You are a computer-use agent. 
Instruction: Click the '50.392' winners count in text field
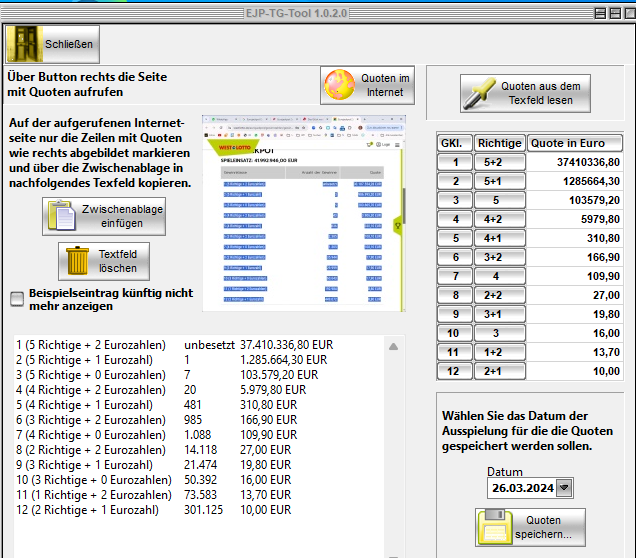click(x=200, y=480)
